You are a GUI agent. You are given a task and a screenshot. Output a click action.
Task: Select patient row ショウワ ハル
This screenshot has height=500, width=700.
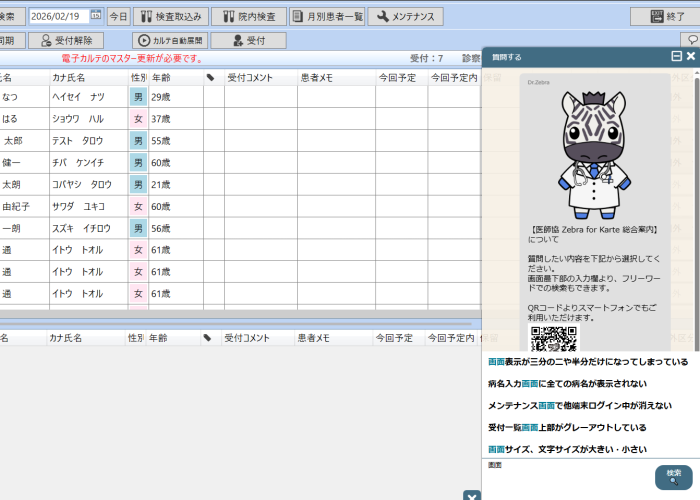coord(241,119)
